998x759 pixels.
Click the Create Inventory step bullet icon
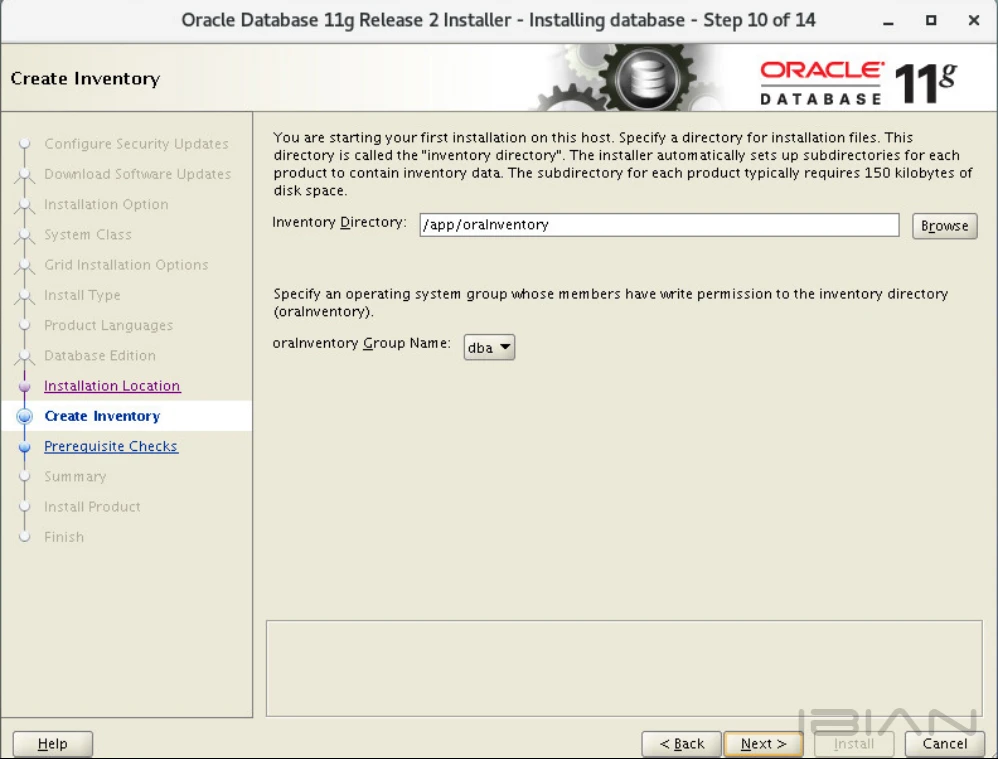coord(25,416)
